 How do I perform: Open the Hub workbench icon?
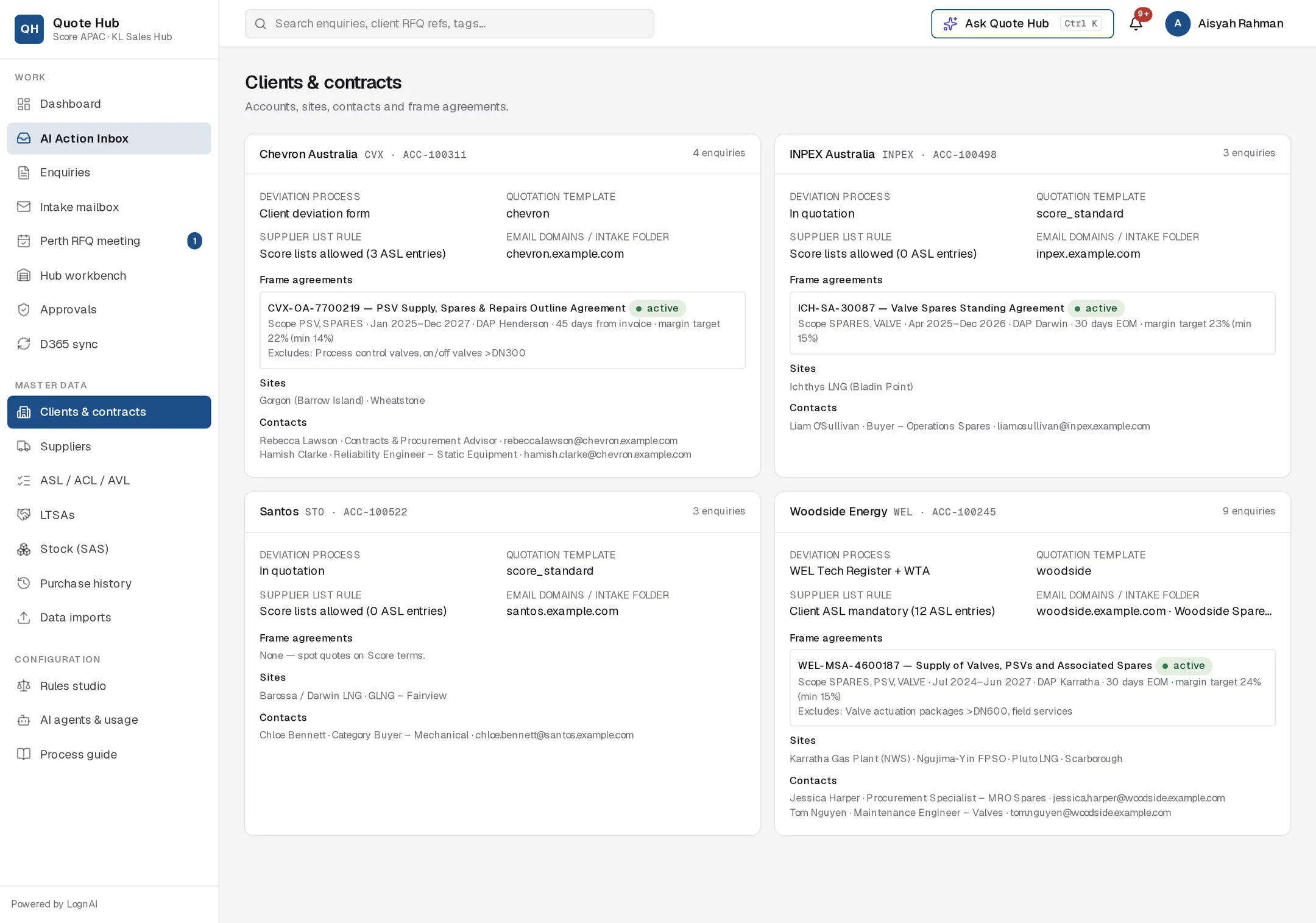[x=24, y=275]
